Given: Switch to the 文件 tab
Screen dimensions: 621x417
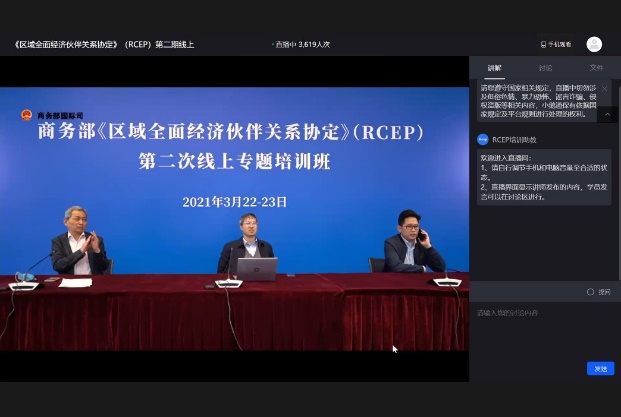Looking at the screenshot, I should pyautogui.click(x=596, y=68).
